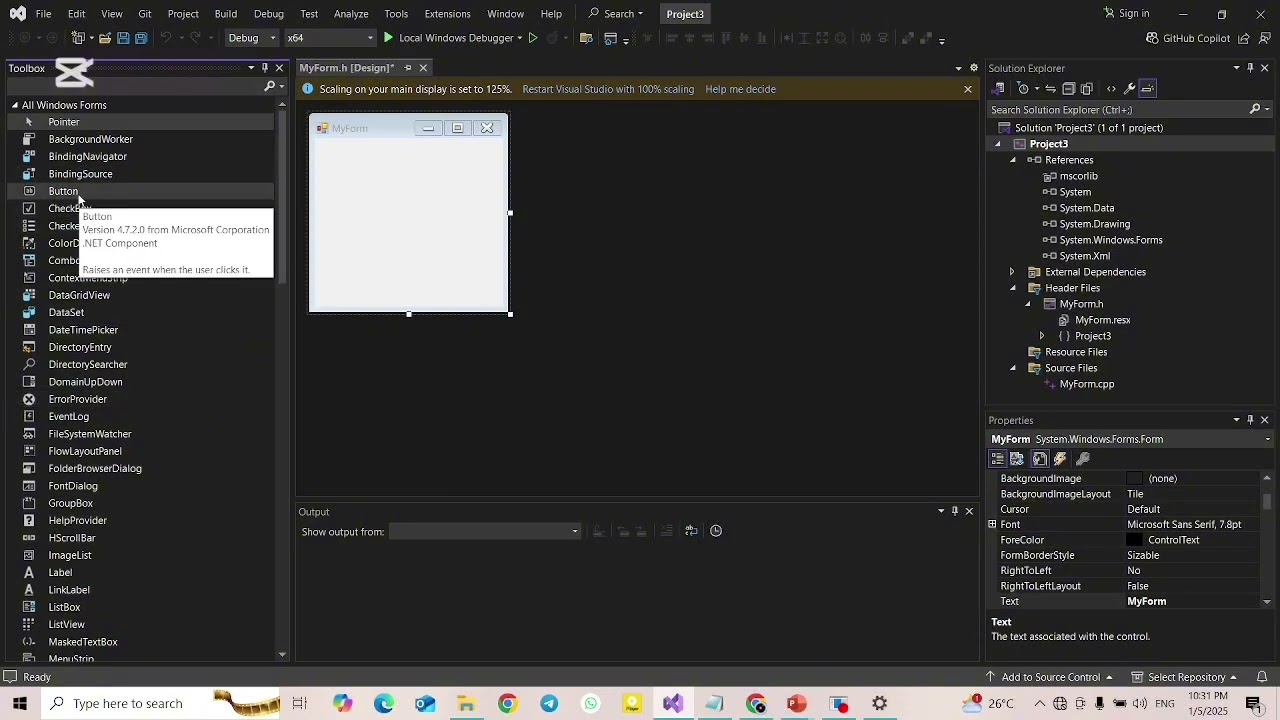Select ListBox control in Toolbox
The width and height of the screenshot is (1280, 720).
pos(64,607)
